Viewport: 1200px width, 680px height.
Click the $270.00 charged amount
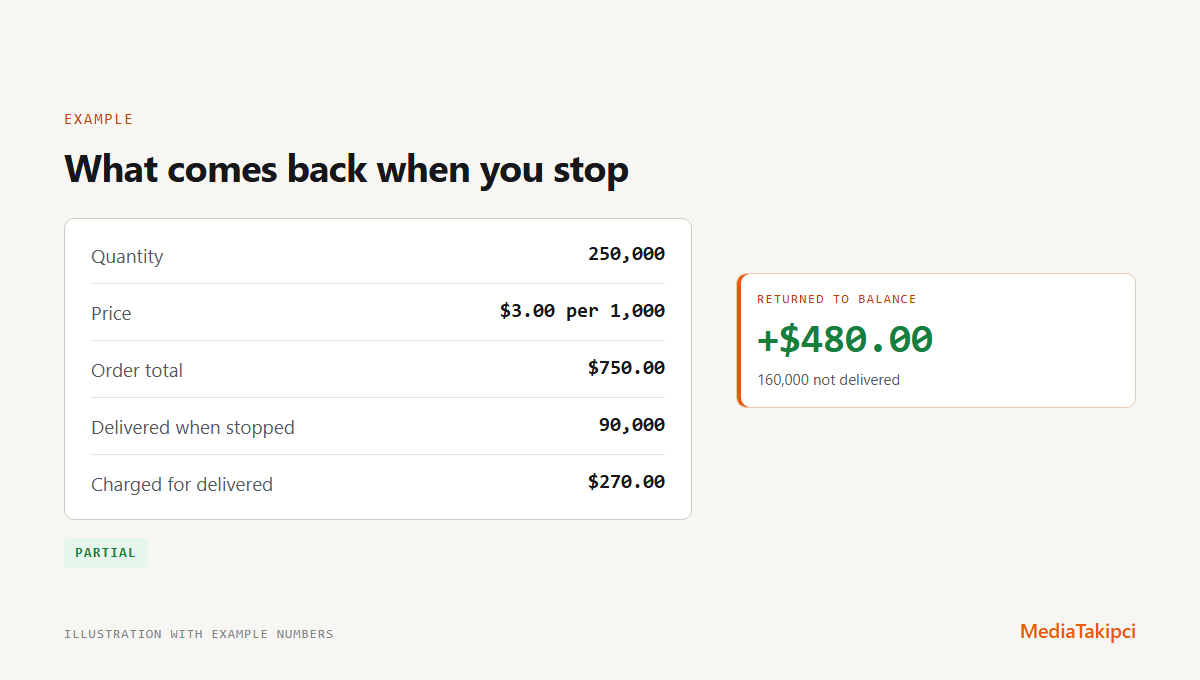click(626, 482)
